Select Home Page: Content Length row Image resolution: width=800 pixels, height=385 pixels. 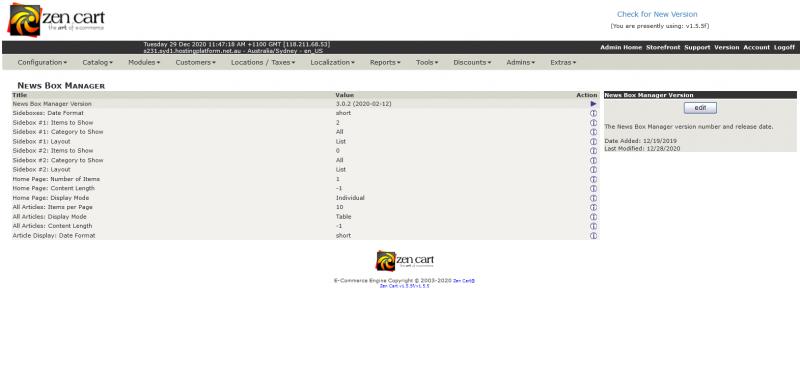(305, 189)
